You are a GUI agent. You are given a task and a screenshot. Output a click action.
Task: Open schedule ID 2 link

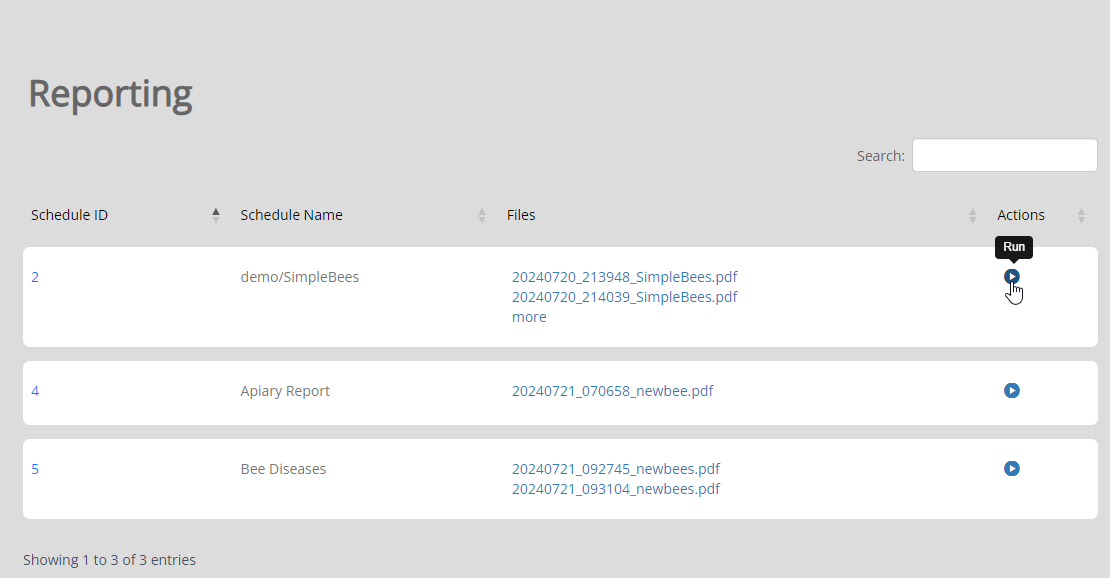coord(35,277)
